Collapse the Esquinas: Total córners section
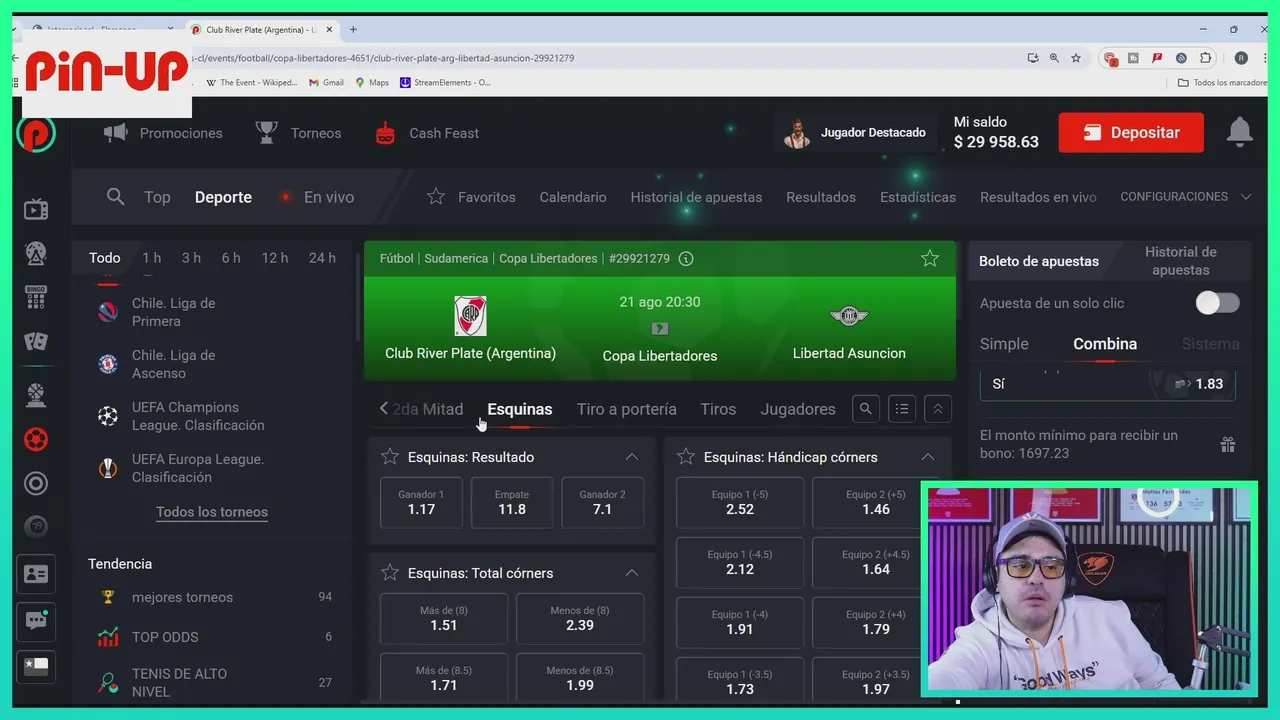Image resolution: width=1280 pixels, height=720 pixels. 632,573
